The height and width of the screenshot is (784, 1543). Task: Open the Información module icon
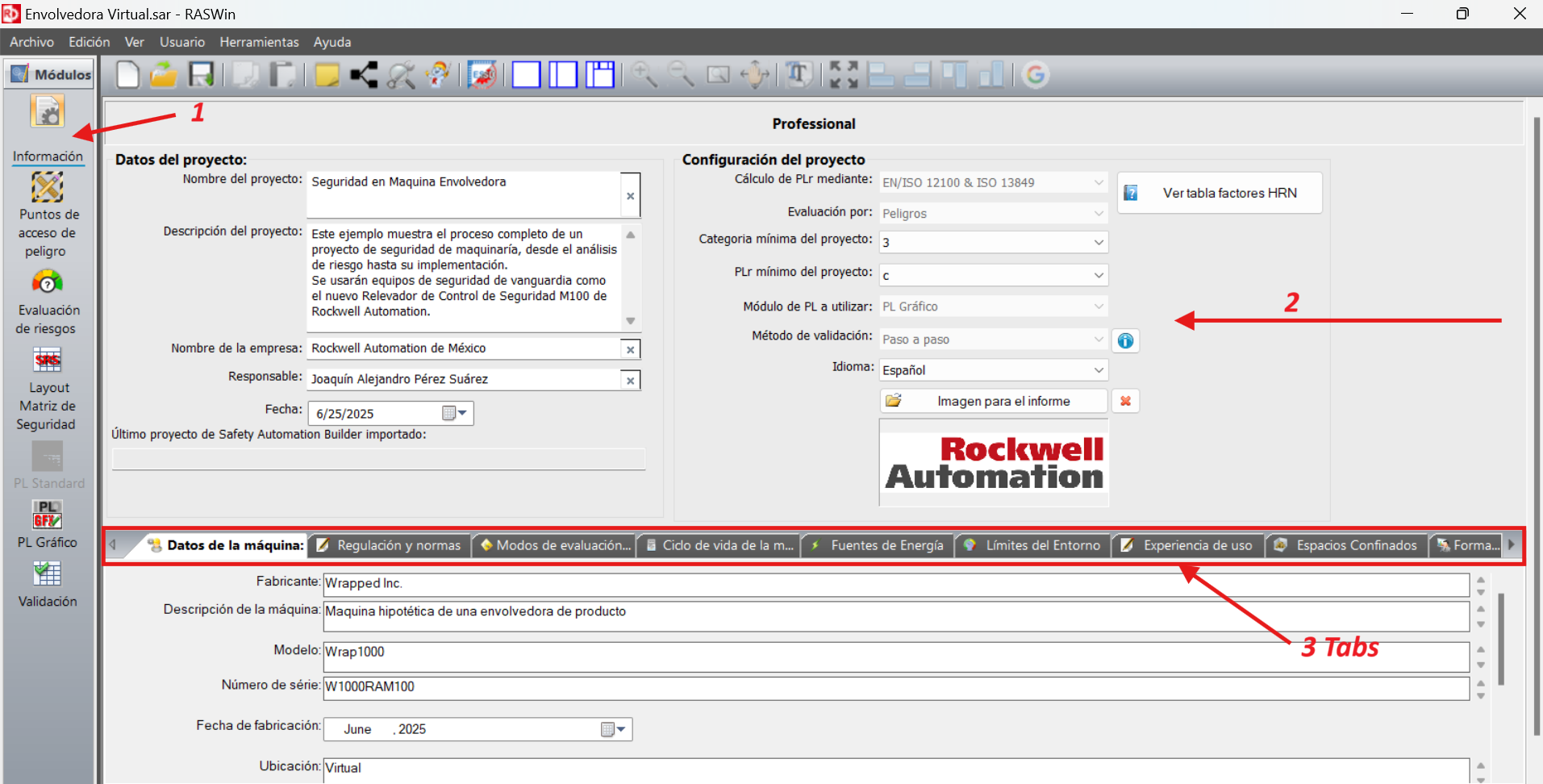[48, 113]
